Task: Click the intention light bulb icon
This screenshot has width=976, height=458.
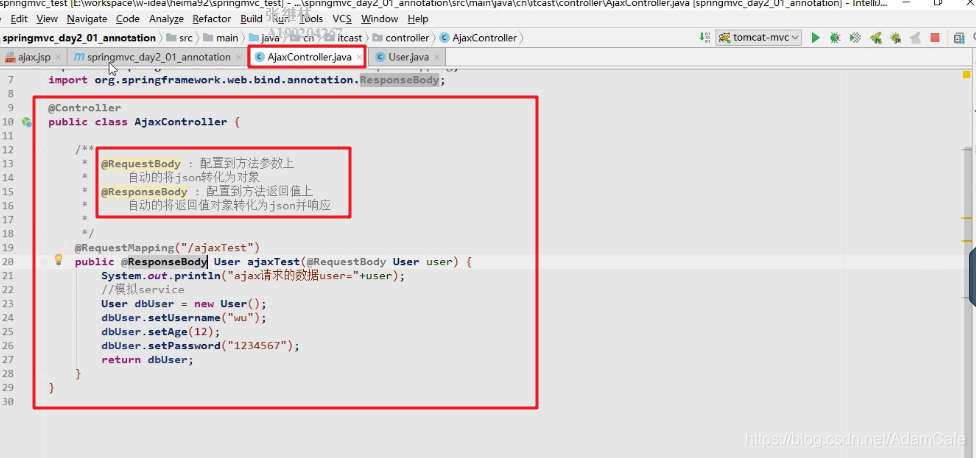Action: tap(59, 259)
